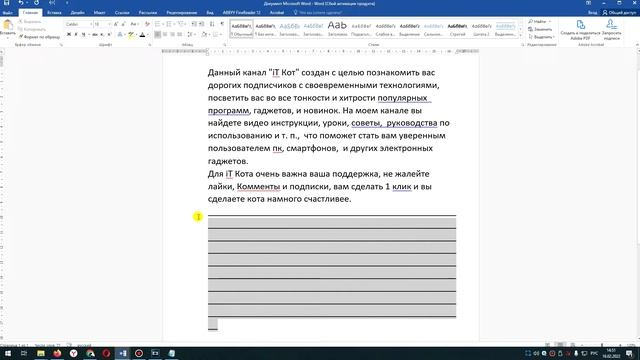
Task: Decrease font size with the shrink font icon
Action: [x=123, y=24]
